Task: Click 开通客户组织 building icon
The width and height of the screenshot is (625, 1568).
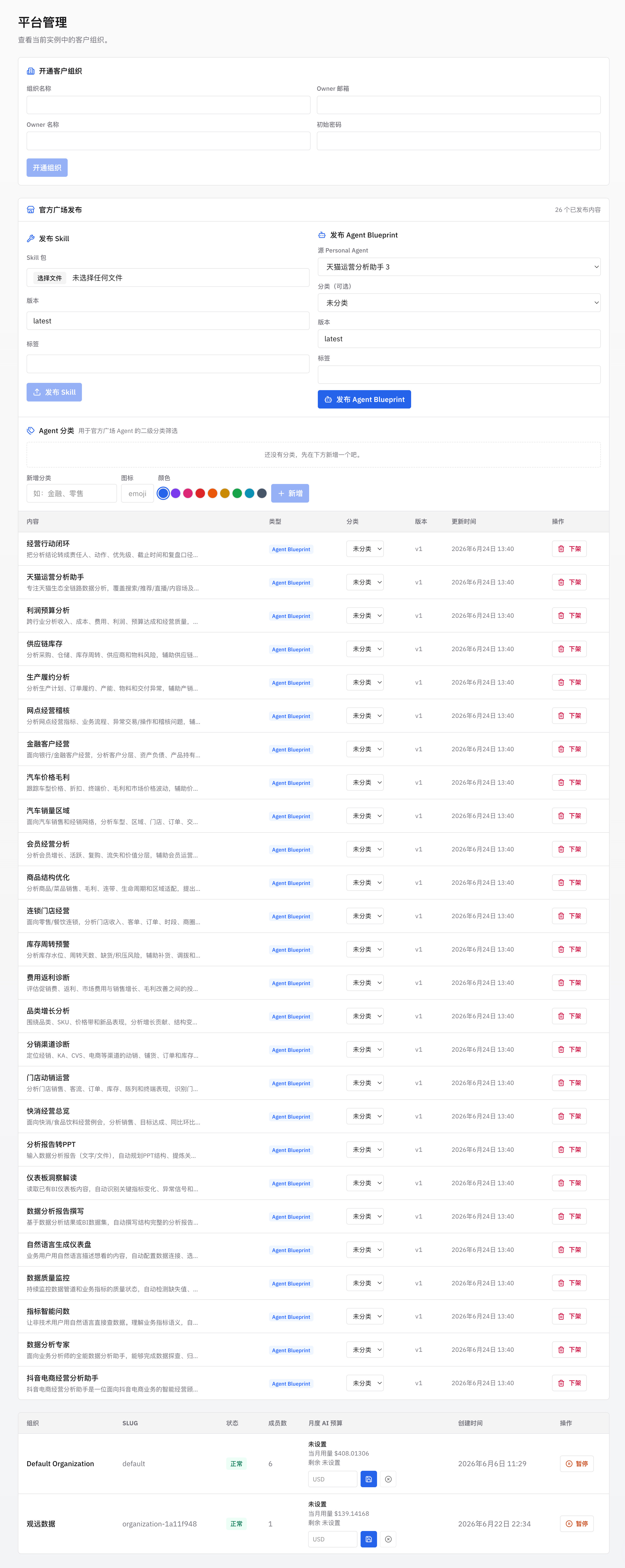Action: click(31, 71)
